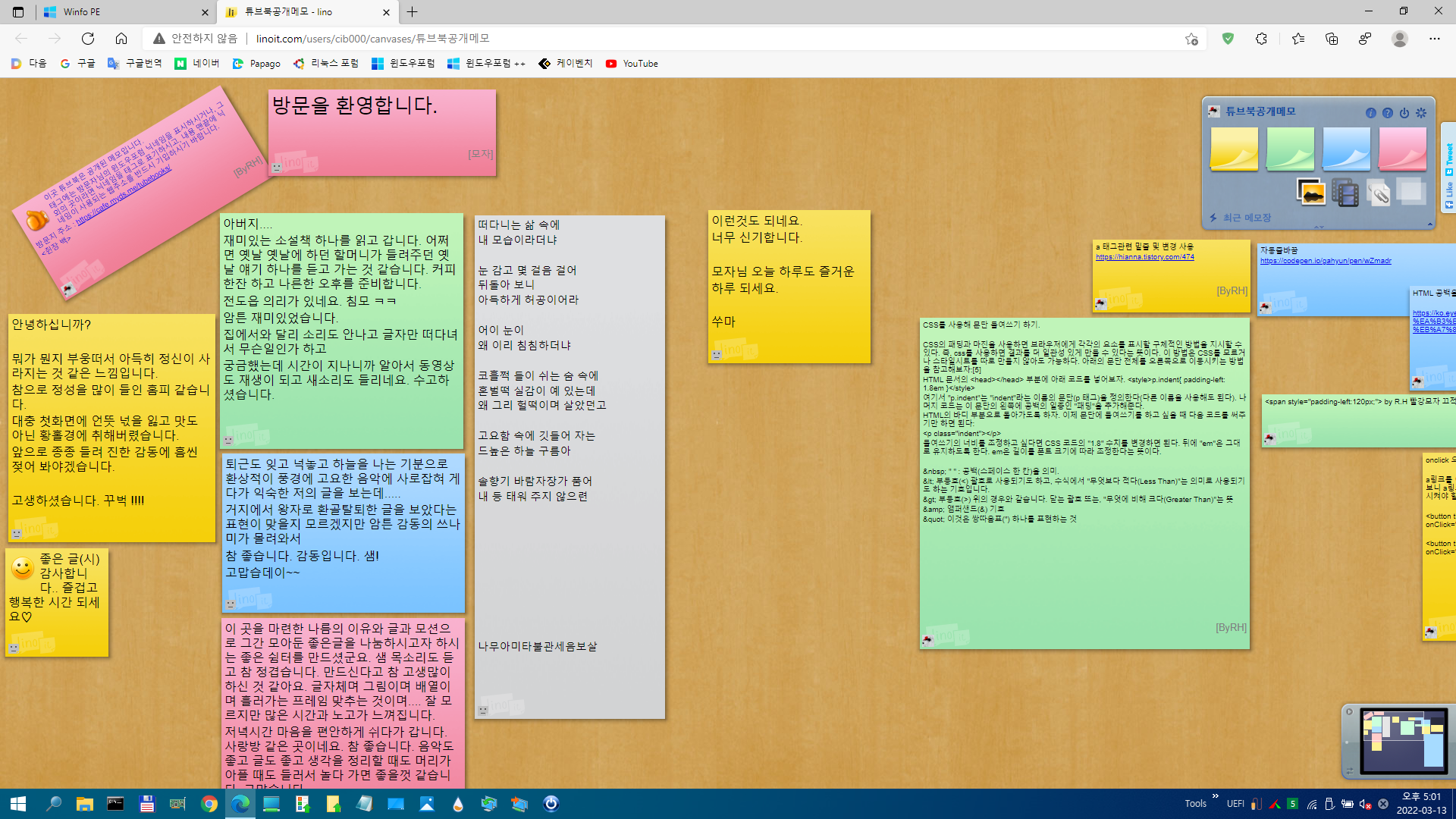Follow the hianna.tistory.com/474 link
1456x819 pixels.
[1144, 257]
